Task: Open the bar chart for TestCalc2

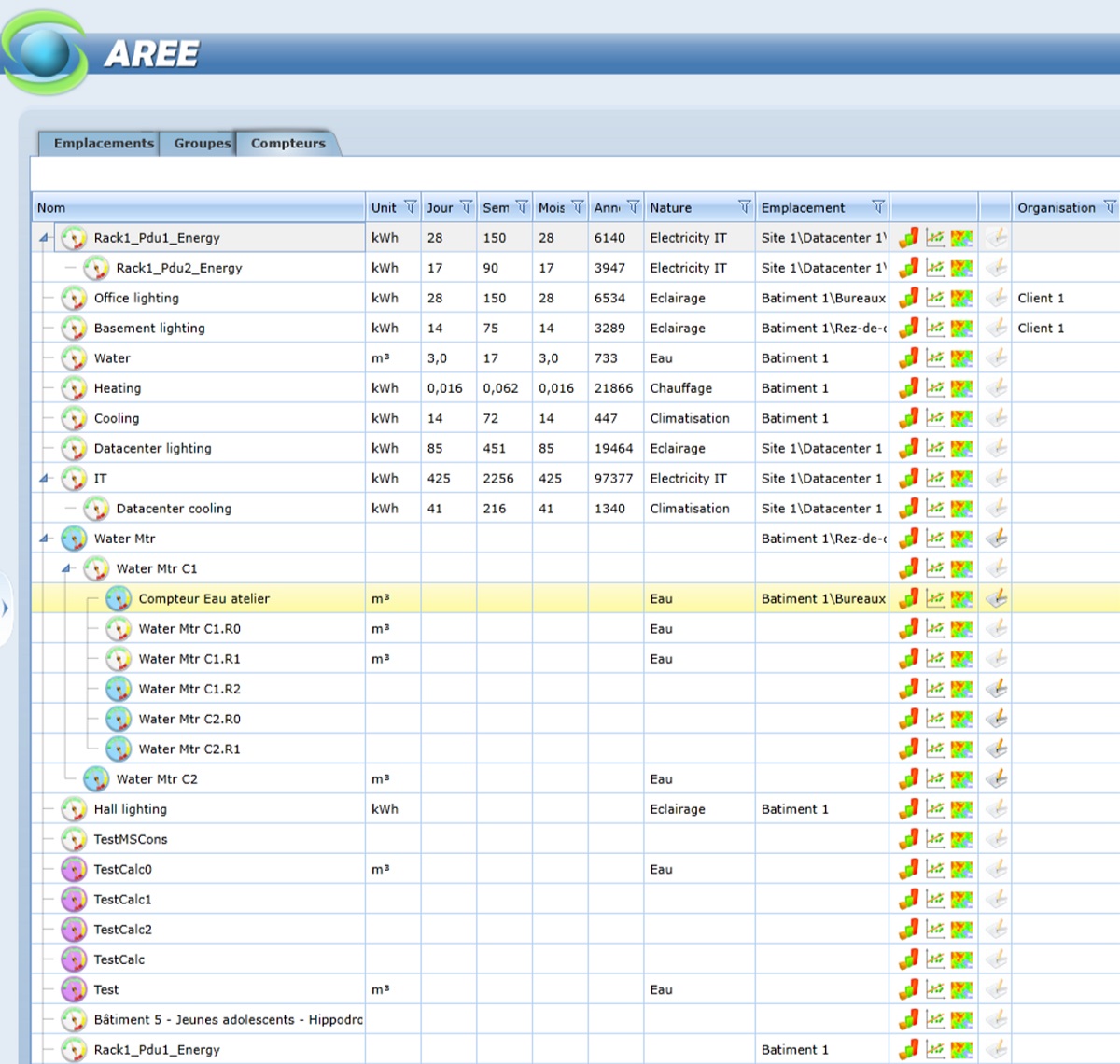Action: (x=909, y=930)
